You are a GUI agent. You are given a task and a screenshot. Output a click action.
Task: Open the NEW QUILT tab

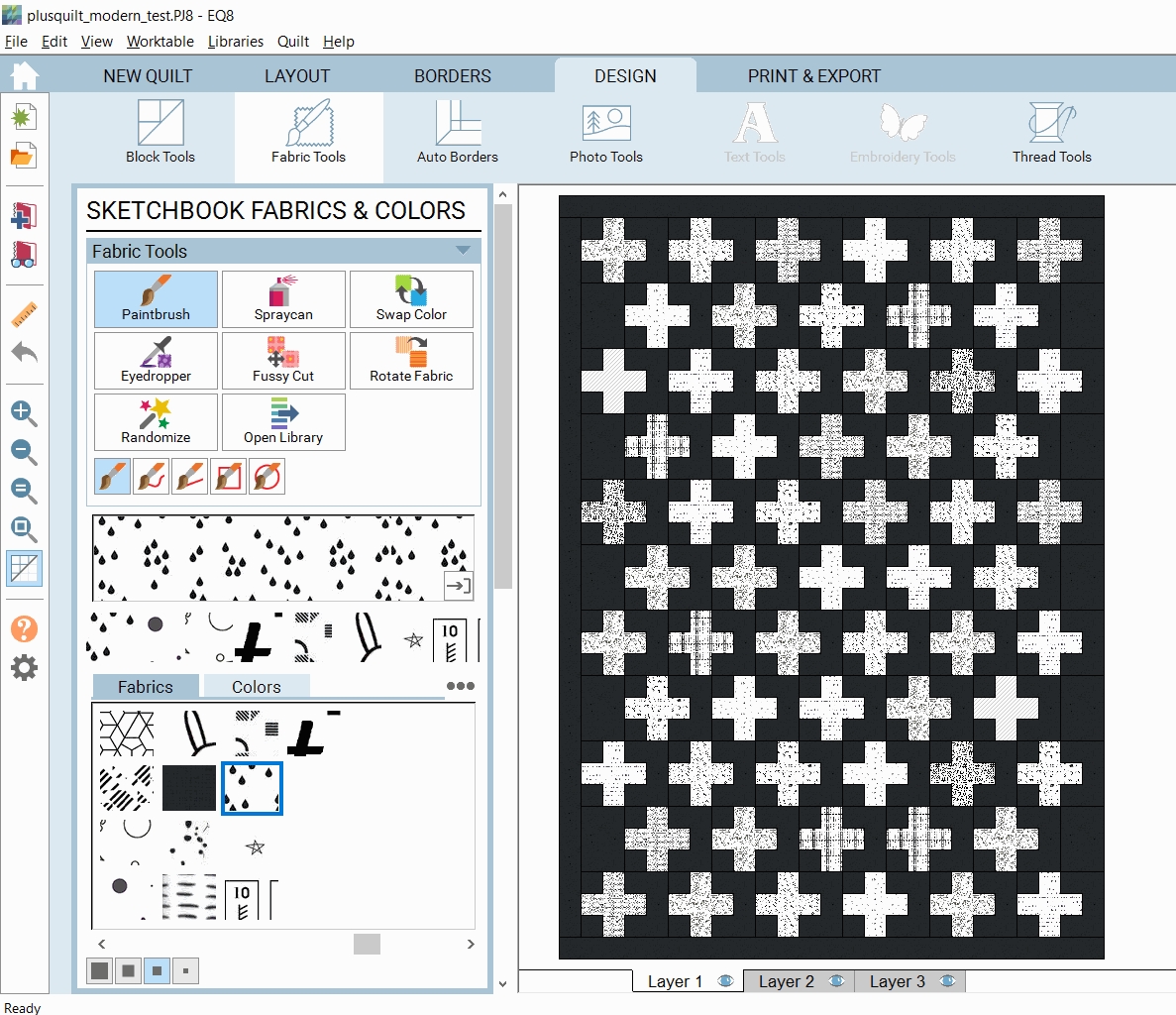148,75
